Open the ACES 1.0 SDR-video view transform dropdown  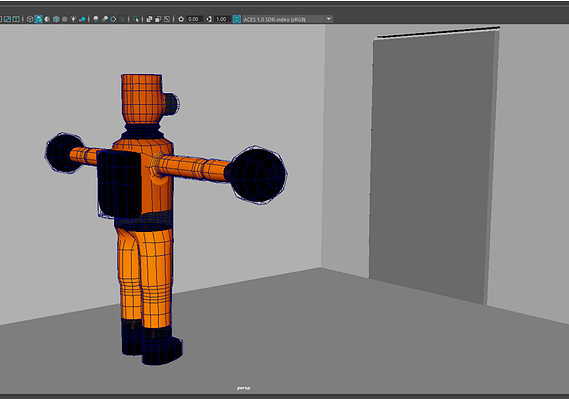[x=287, y=19]
